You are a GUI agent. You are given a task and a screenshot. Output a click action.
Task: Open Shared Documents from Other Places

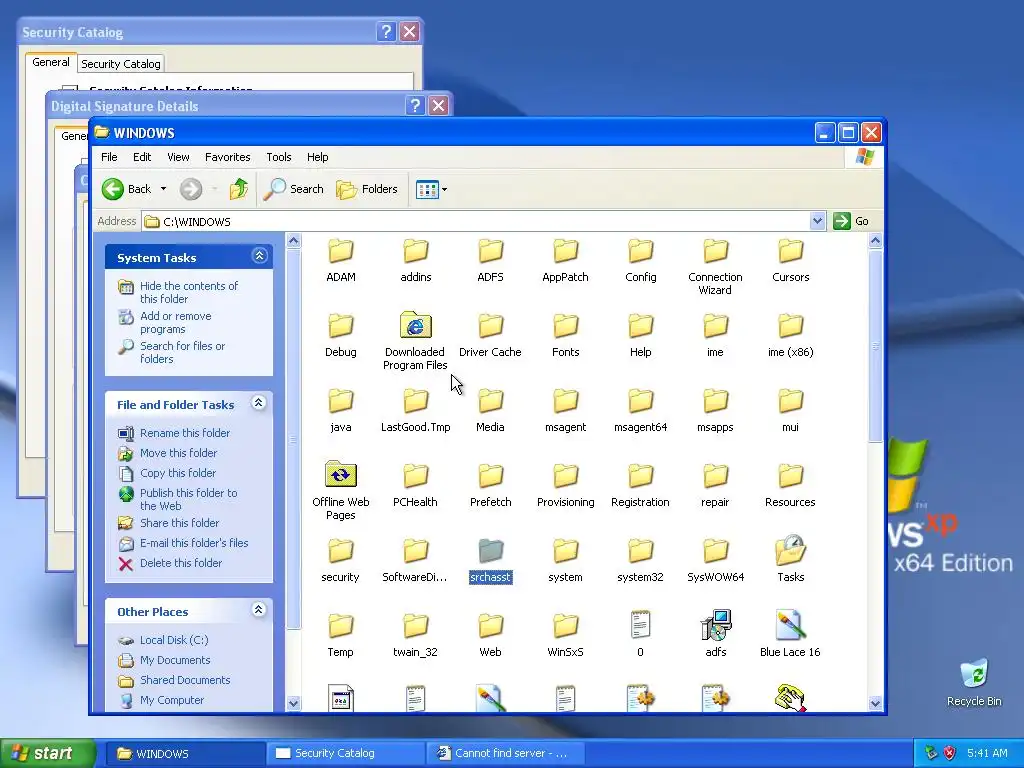point(185,680)
